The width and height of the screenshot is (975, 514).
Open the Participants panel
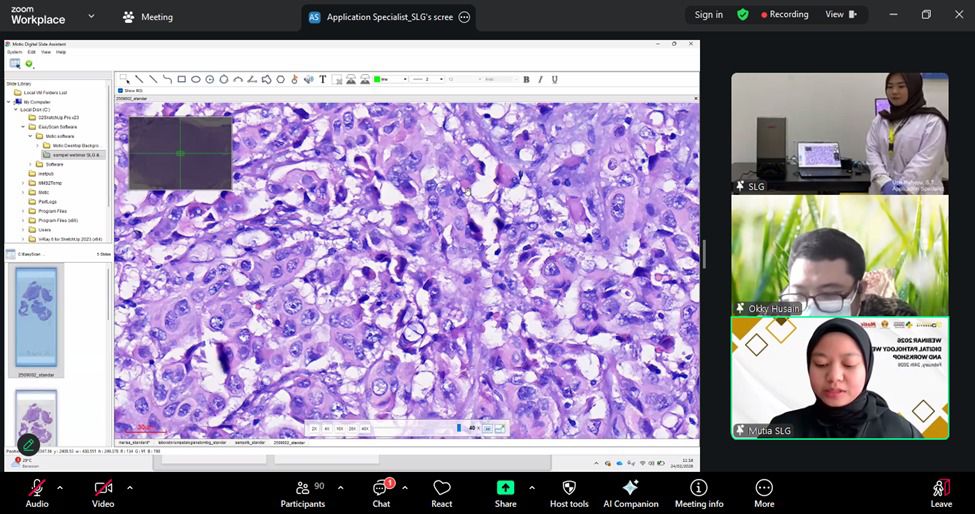(302, 492)
